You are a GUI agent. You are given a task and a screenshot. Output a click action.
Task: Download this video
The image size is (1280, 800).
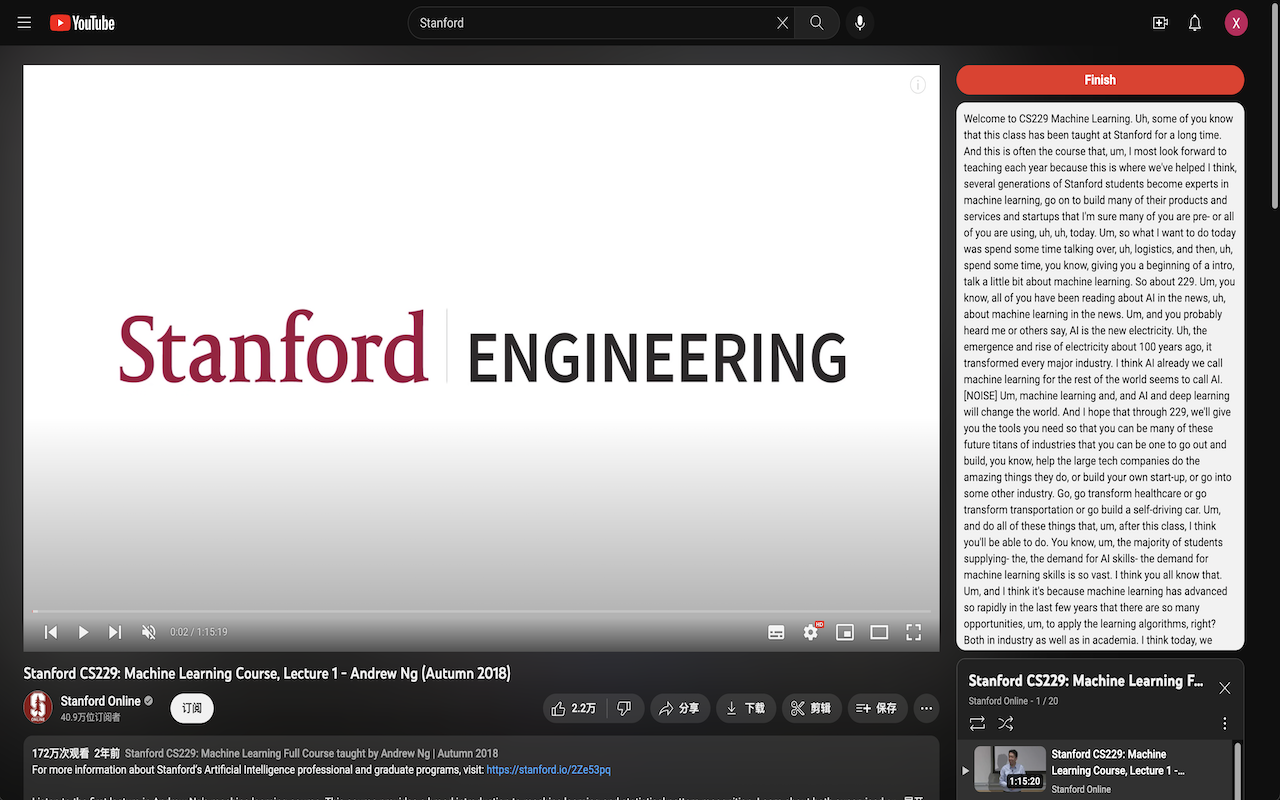[x=746, y=708]
